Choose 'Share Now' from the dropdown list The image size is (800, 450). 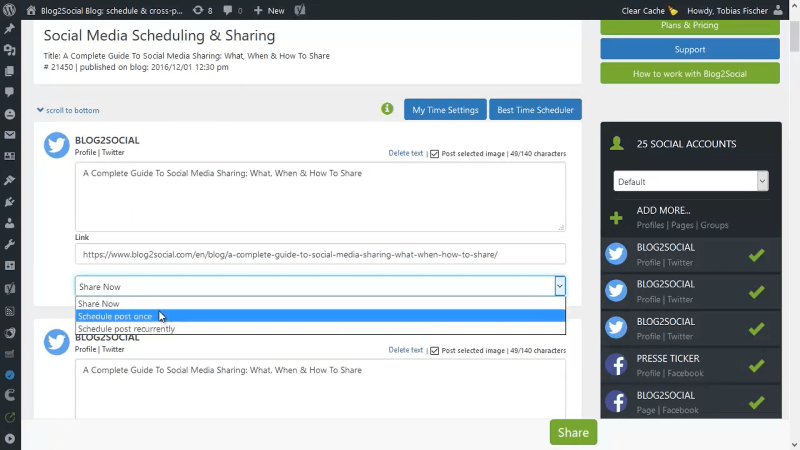320,304
